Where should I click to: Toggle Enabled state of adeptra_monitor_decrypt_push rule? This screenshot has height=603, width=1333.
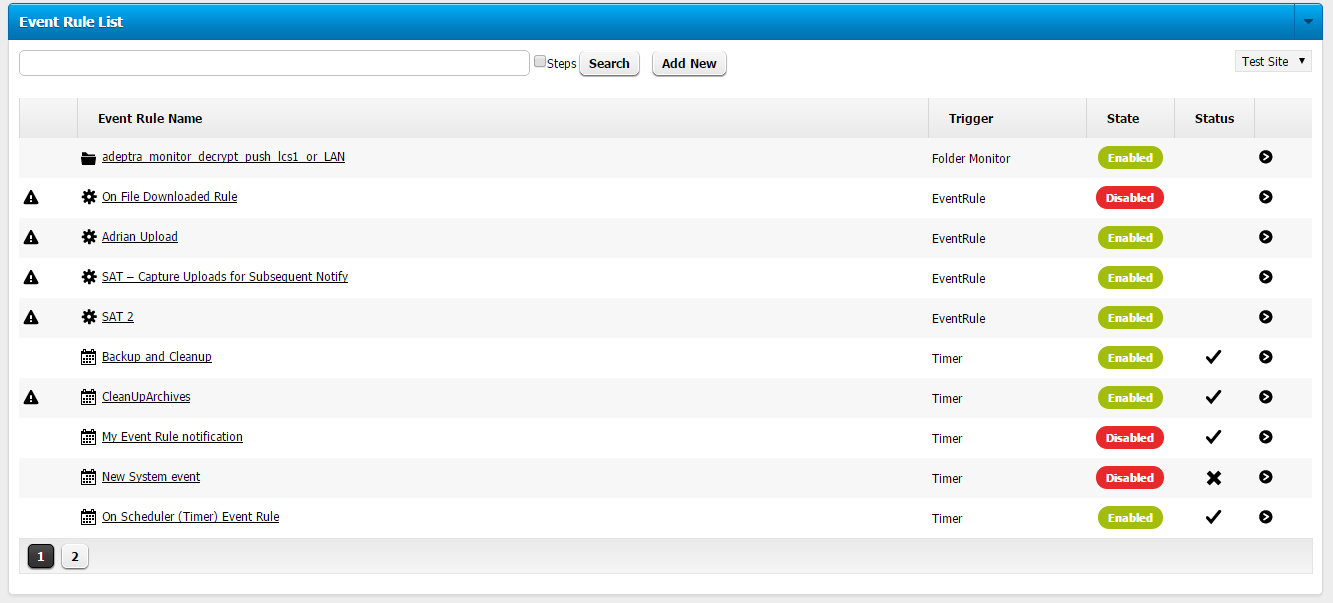(x=1130, y=158)
